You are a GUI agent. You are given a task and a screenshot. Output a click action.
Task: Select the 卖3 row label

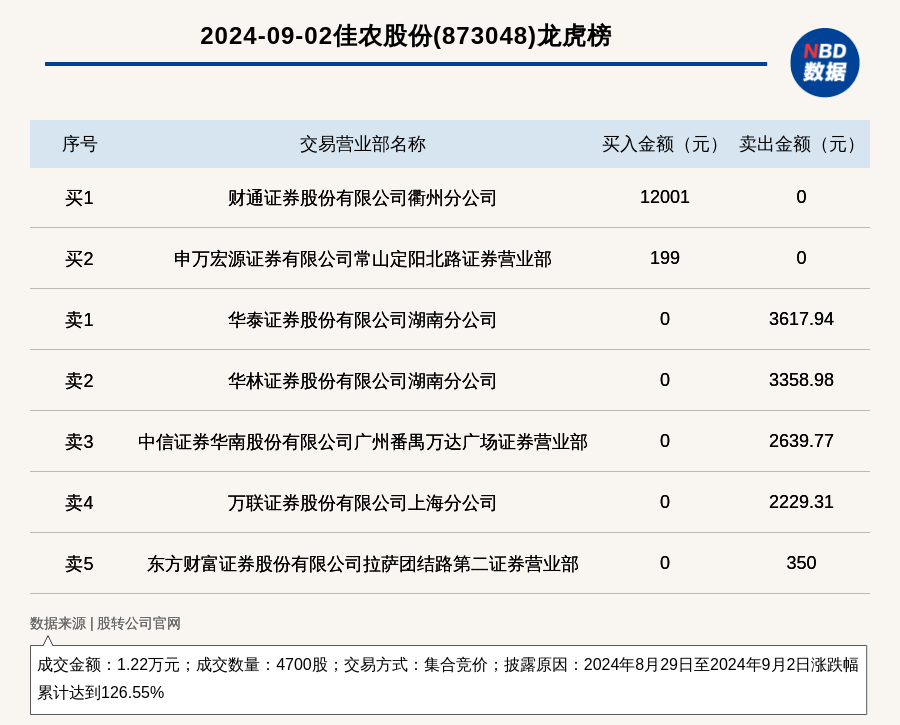[79, 442]
